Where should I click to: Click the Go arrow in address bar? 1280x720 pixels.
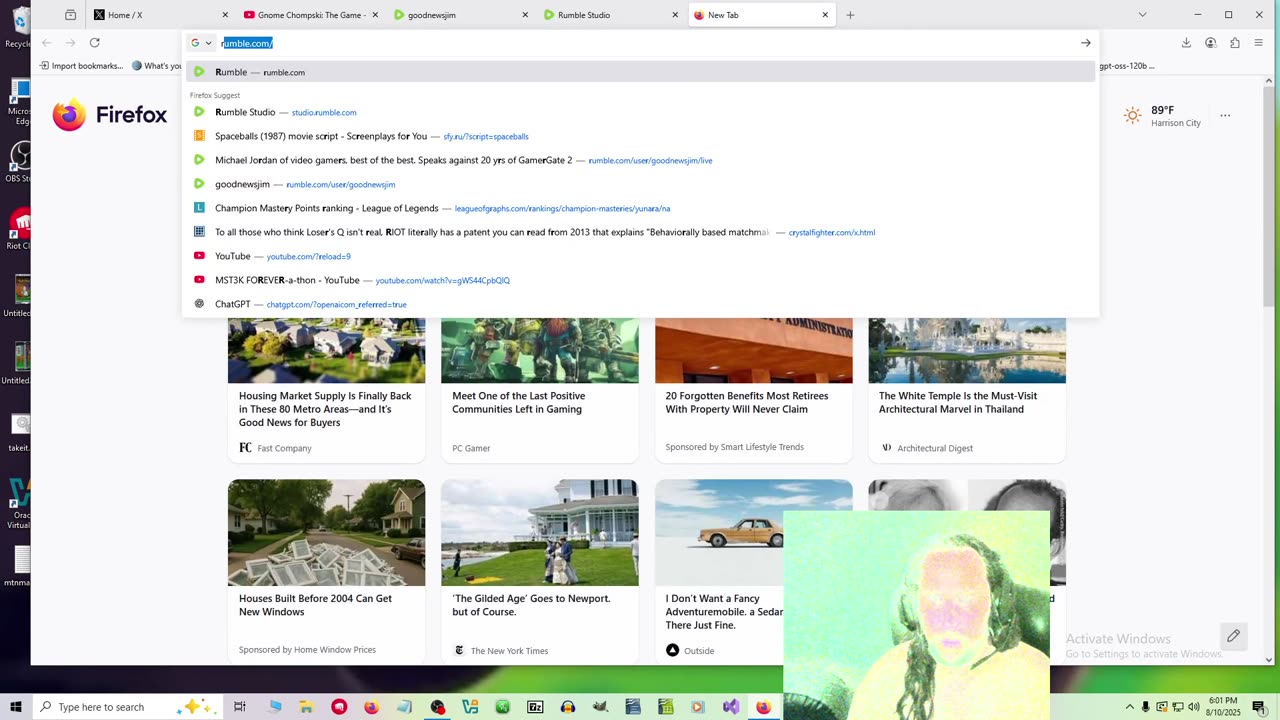coord(1085,43)
